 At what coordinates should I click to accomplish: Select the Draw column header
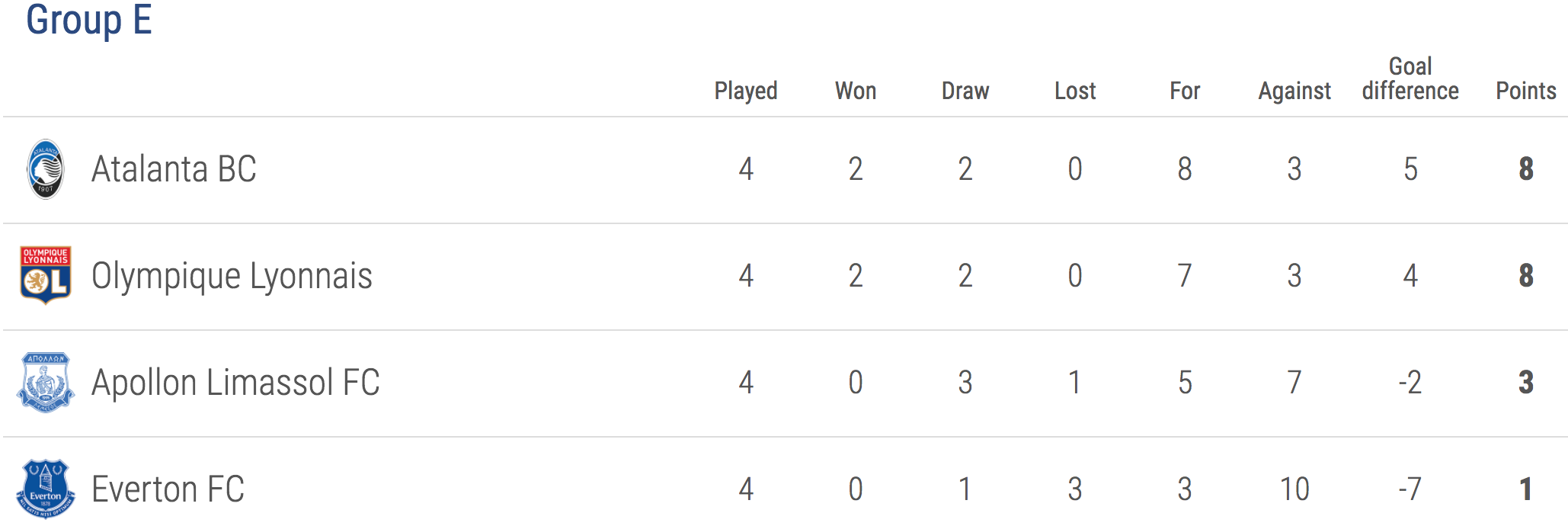pyautogui.click(x=965, y=91)
